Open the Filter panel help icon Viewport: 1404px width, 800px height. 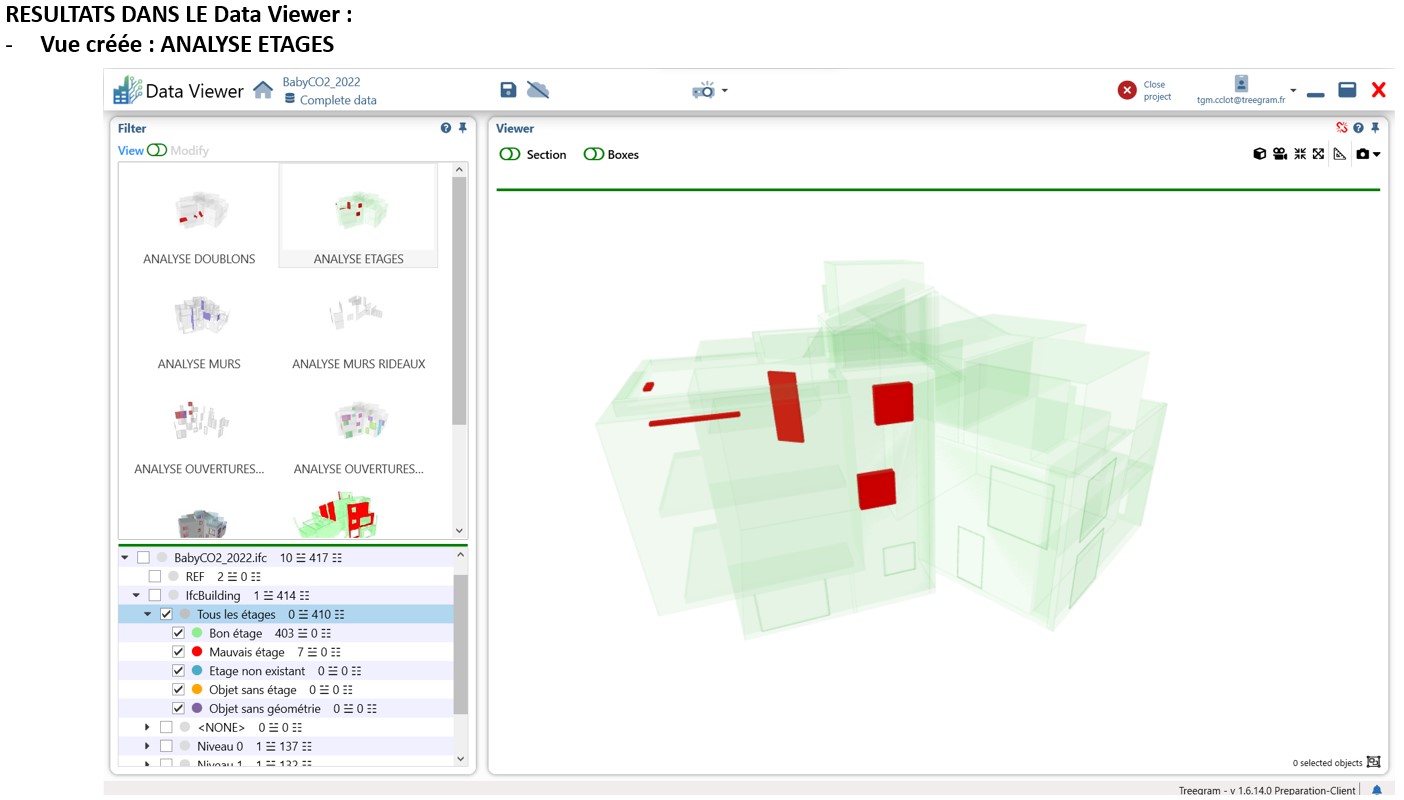[445, 128]
